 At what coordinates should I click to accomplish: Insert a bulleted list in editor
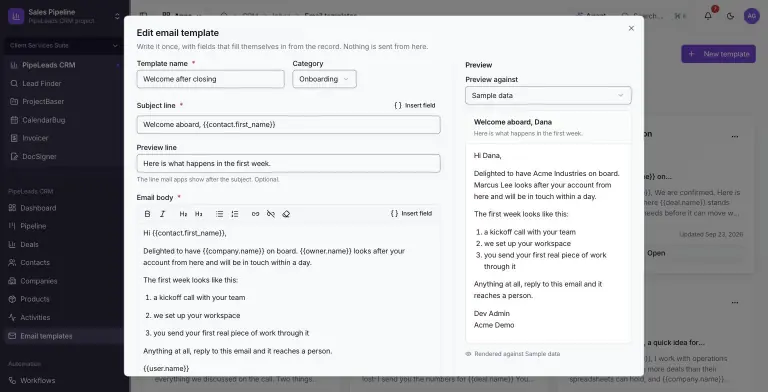[219, 214]
